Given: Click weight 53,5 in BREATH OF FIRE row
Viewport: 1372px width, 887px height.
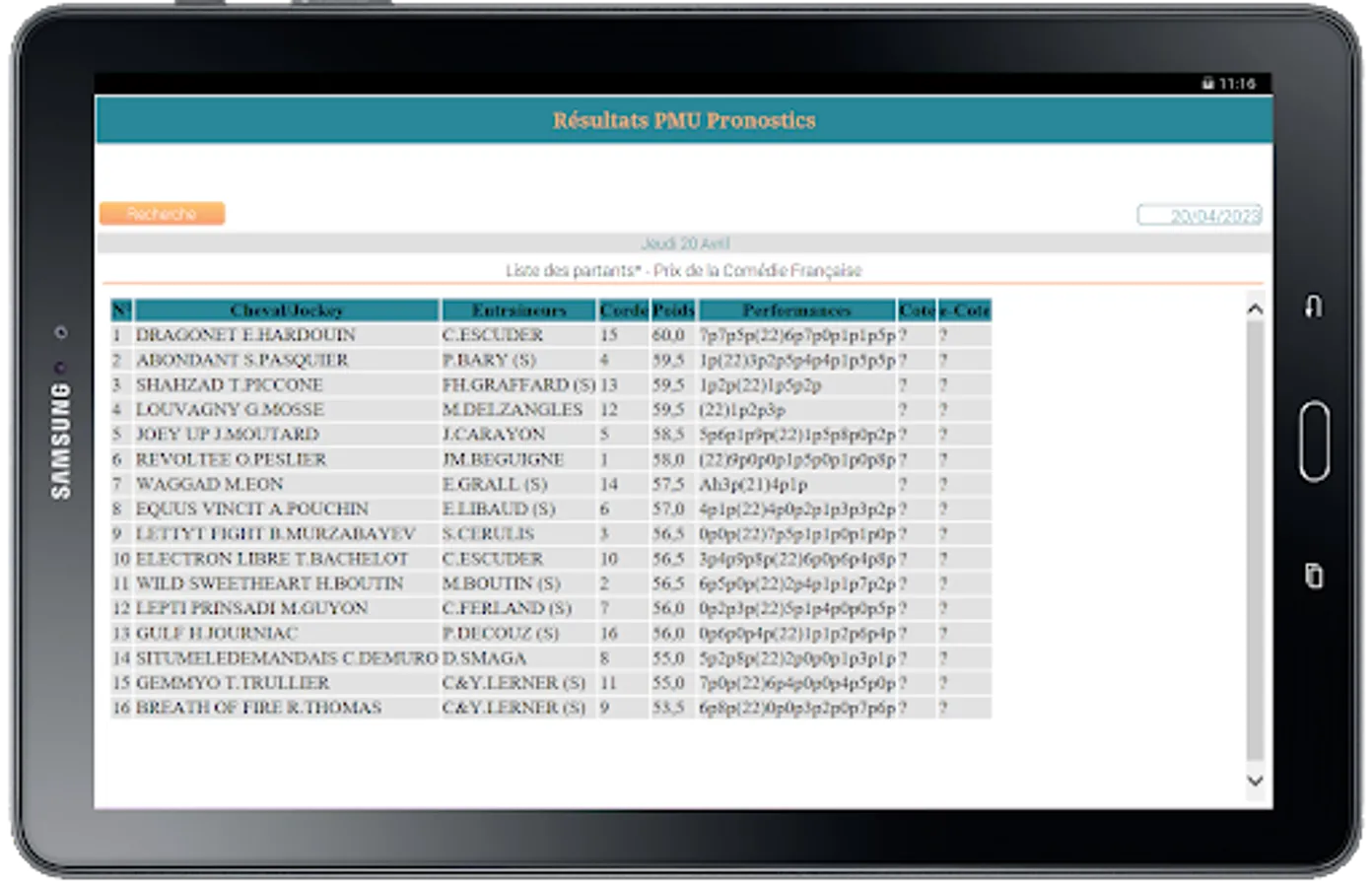Looking at the screenshot, I should 668,707.
